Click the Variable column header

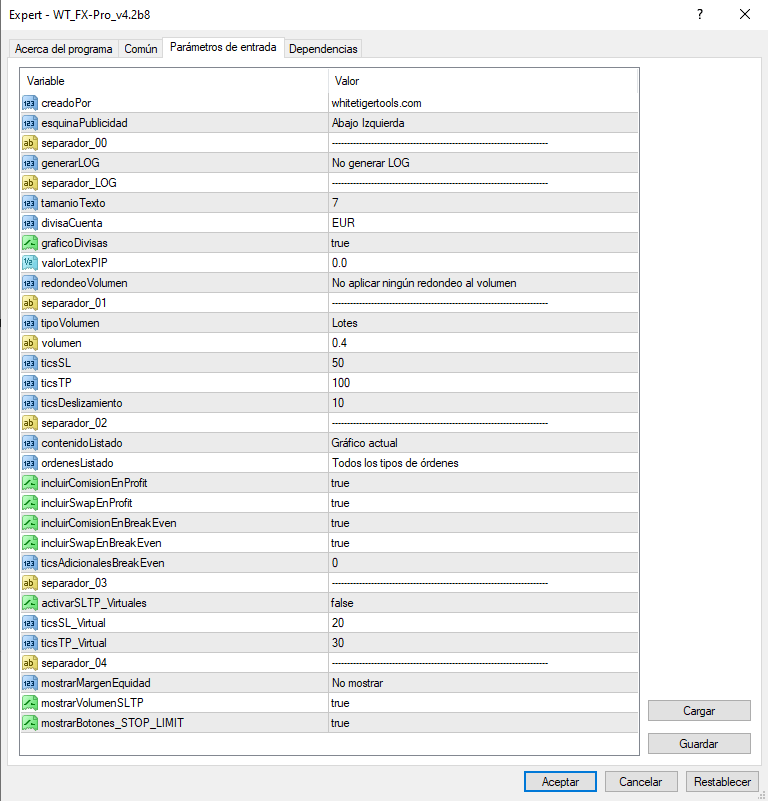(x=174, y=81)
